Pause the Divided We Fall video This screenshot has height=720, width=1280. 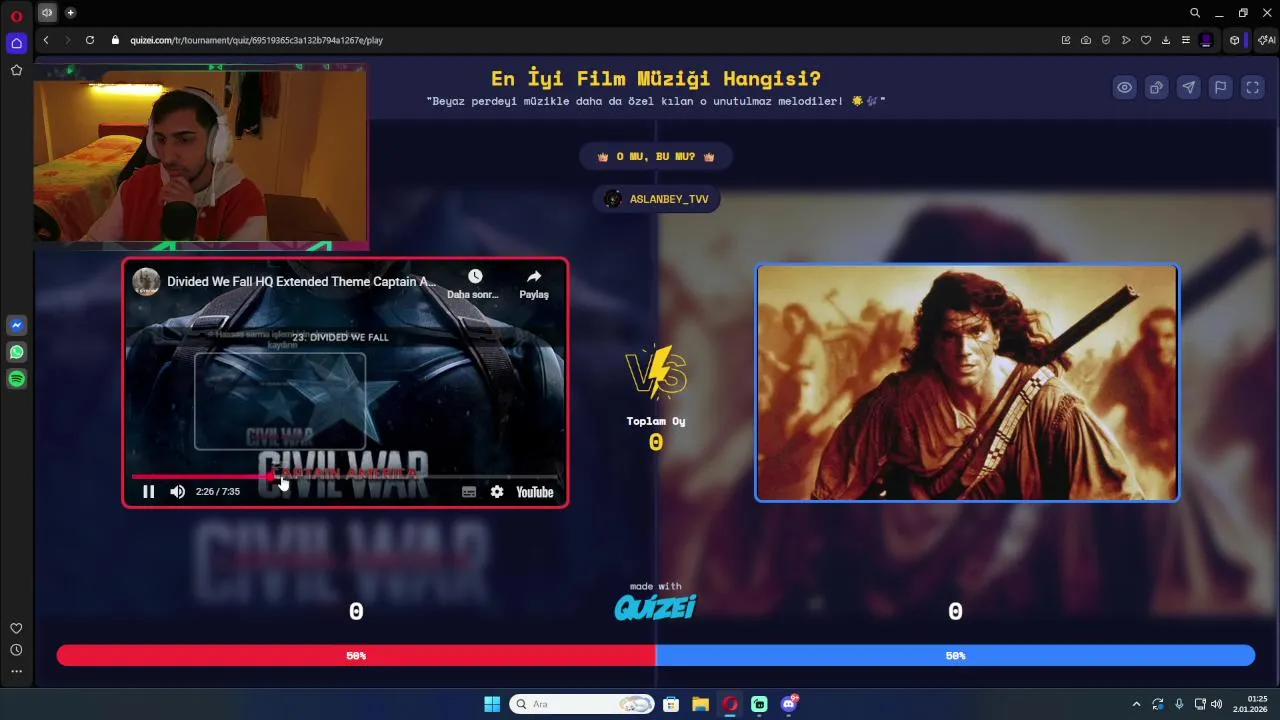pyautogui.click(x=148, y=492)
